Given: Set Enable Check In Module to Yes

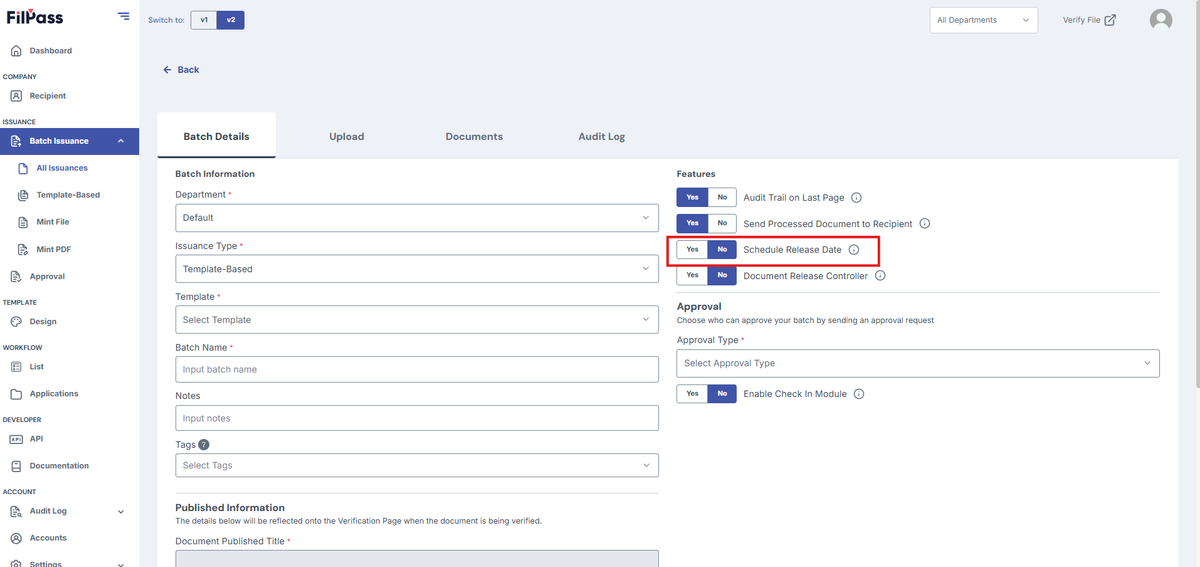Looking at the screenshot, I should 692,394.
